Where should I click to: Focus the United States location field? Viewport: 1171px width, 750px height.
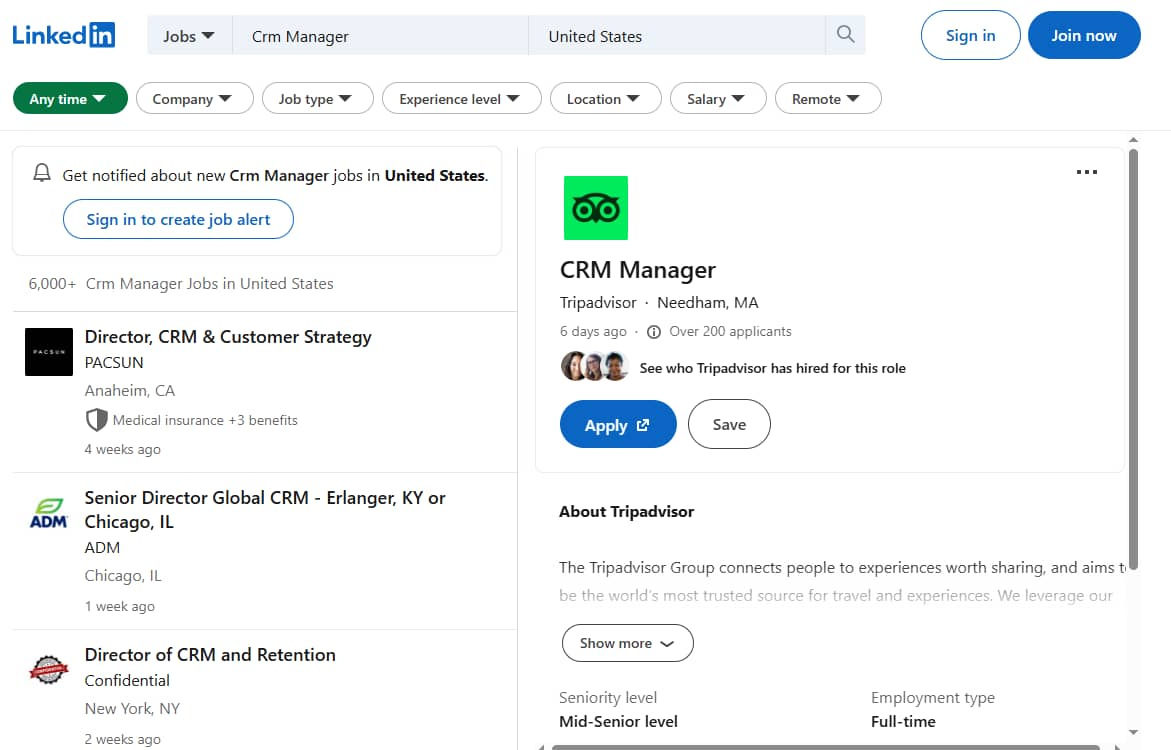[677, 36]
